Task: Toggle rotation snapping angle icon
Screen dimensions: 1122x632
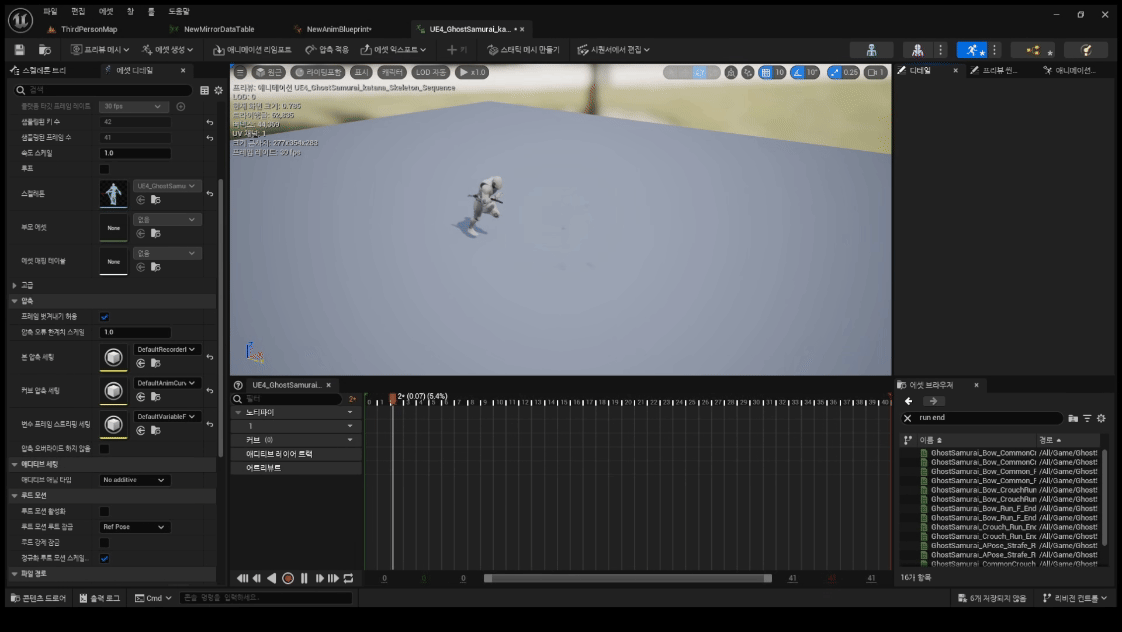Action: click(x=797, y=72)
